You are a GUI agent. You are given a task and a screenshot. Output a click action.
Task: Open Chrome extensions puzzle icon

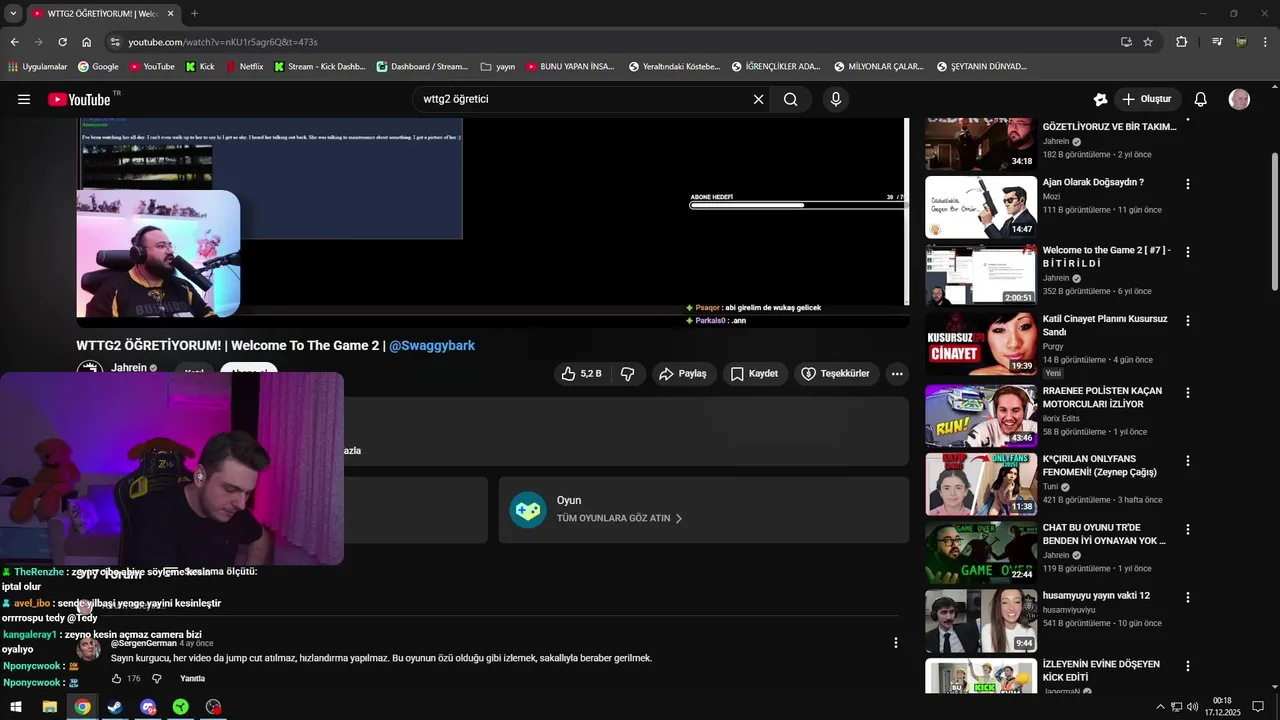[x=1182, y=42]
